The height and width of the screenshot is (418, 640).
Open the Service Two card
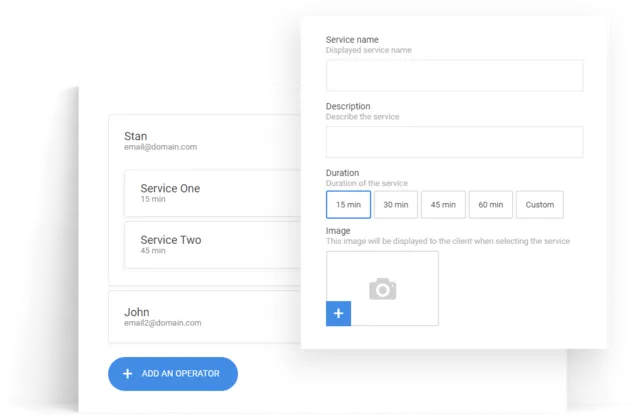pyautogui.click(x=212, y=245)
